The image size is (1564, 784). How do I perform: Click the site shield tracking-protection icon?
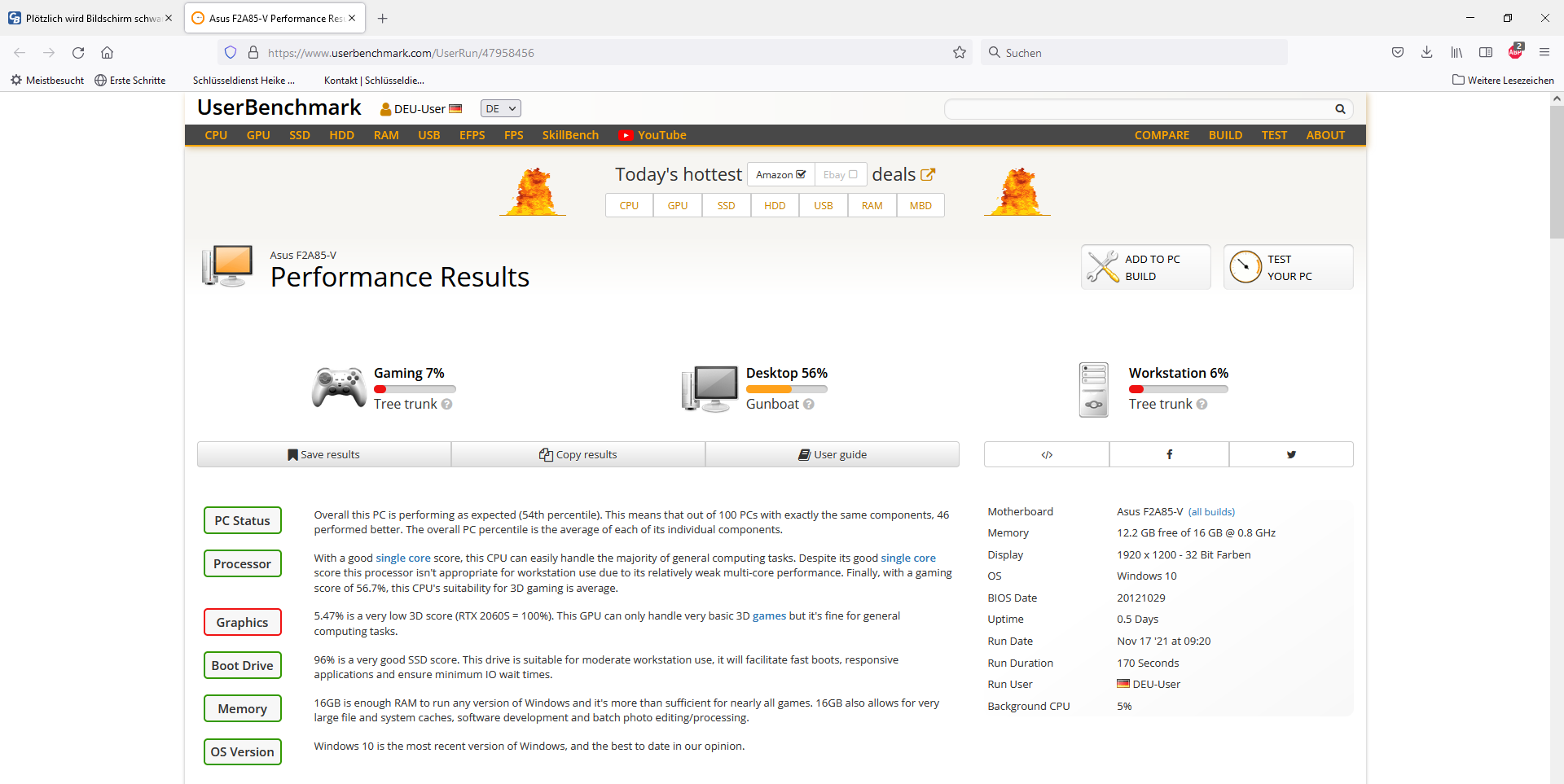(231, 53)
